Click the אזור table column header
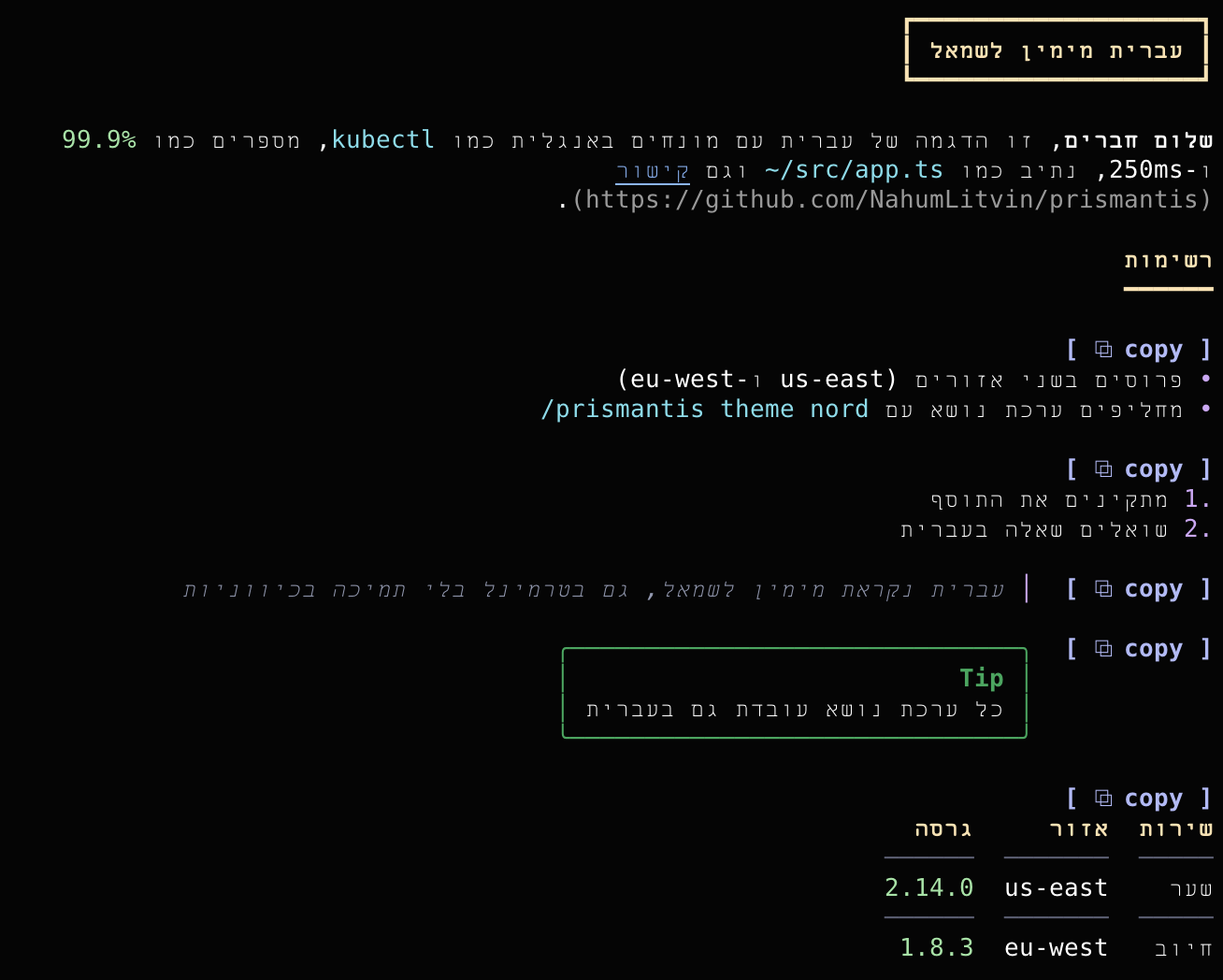 click(x=1079, y=829)
